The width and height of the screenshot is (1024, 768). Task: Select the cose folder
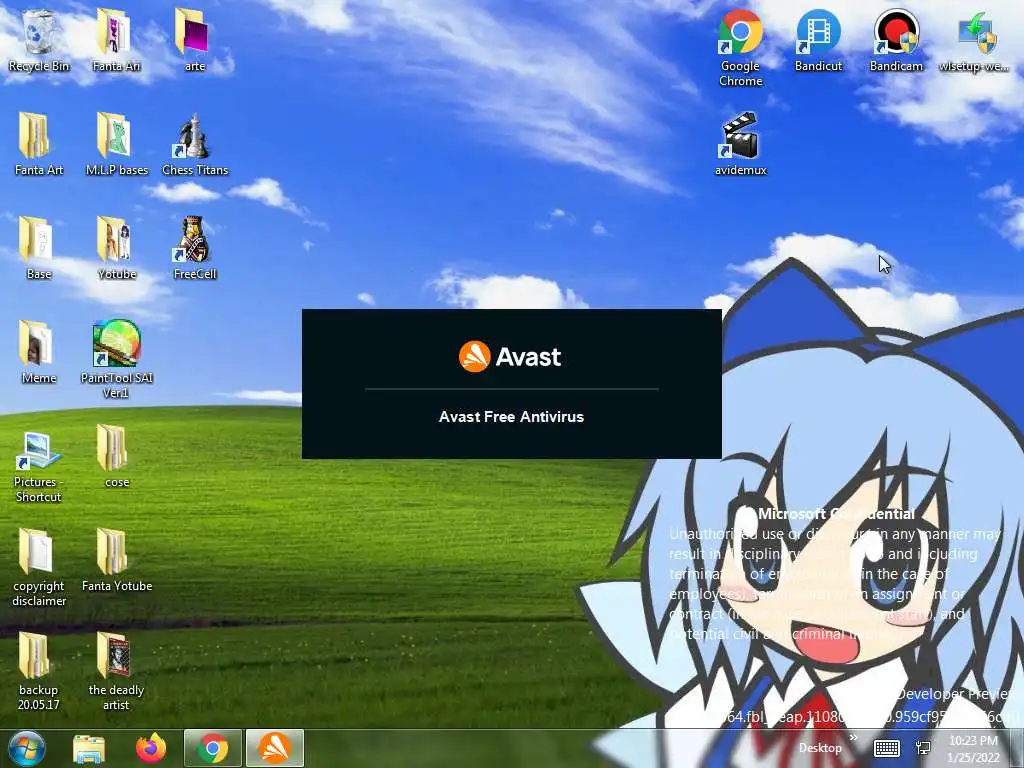pyautogui.click(x=116, y=456)
